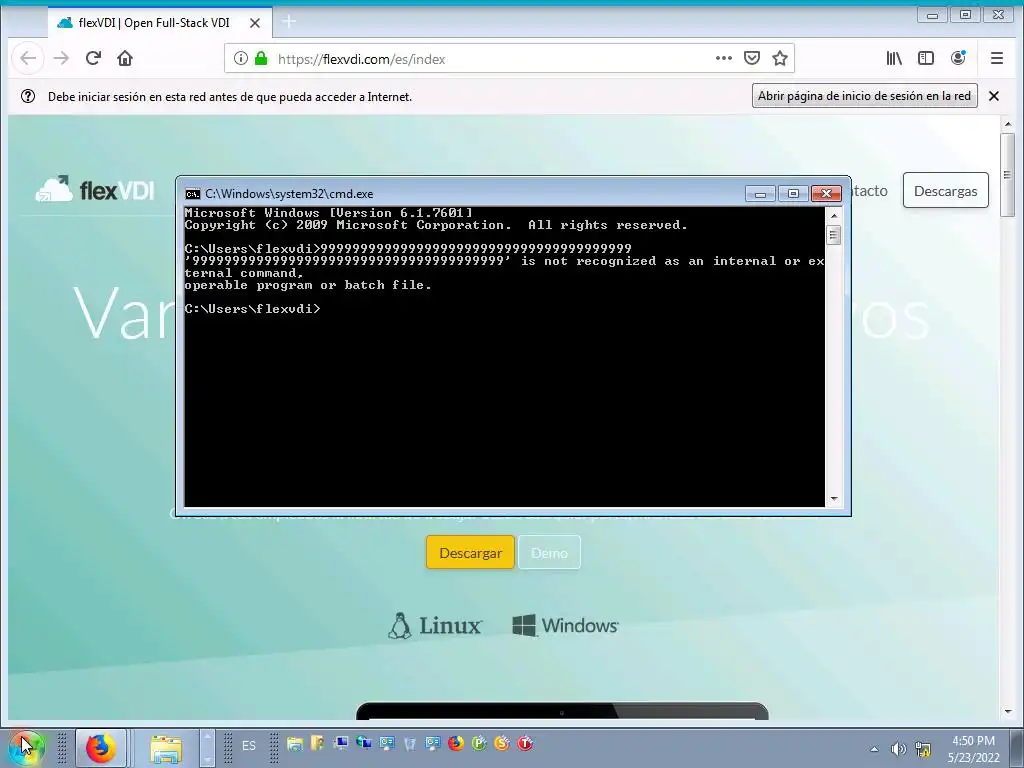
Task: Open the Firefox Library menu
Action: [894, 58]
